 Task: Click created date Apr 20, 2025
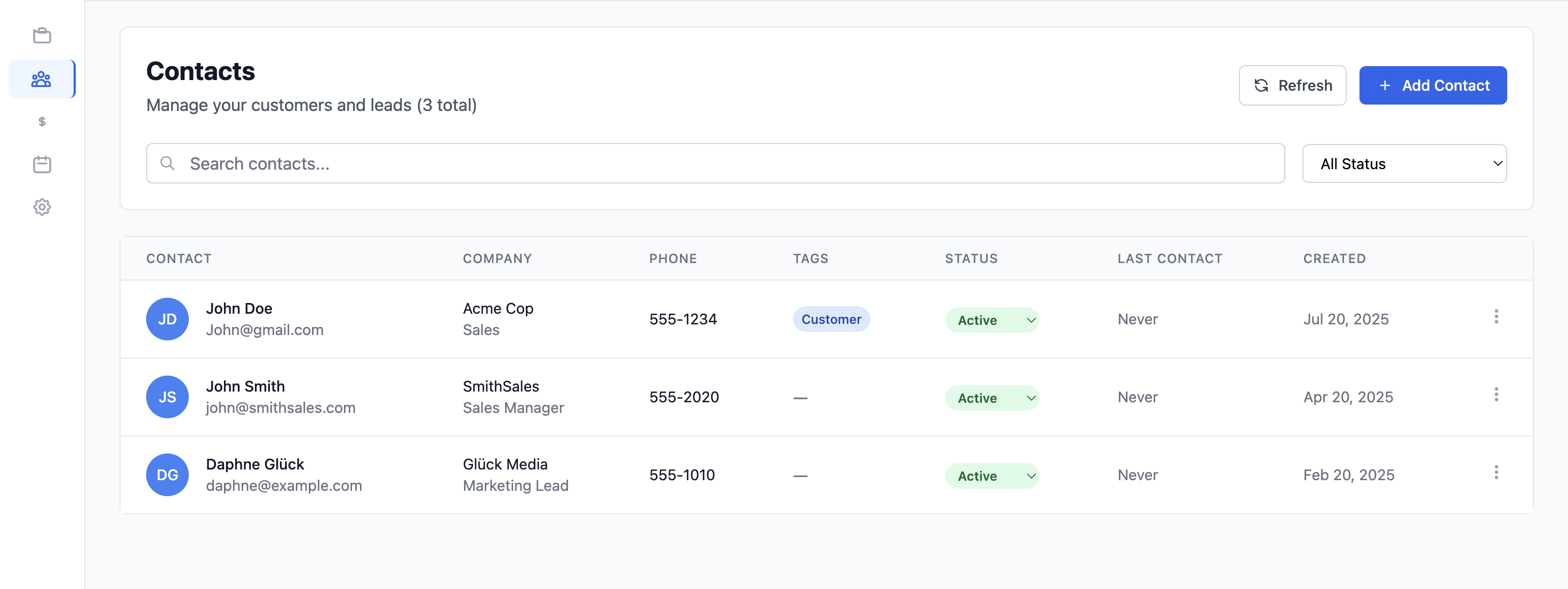click(1348, 397)
